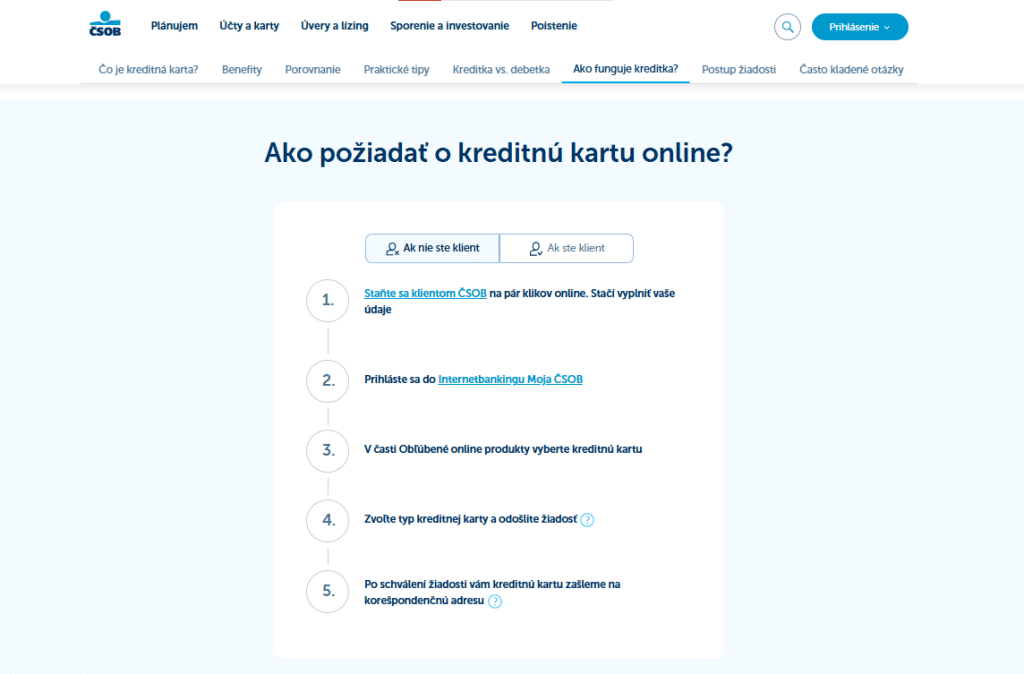This screenshot has width=1024, height=674.
Task: Click help icon next to odošlite žiadosť
Action: point(587,520)
